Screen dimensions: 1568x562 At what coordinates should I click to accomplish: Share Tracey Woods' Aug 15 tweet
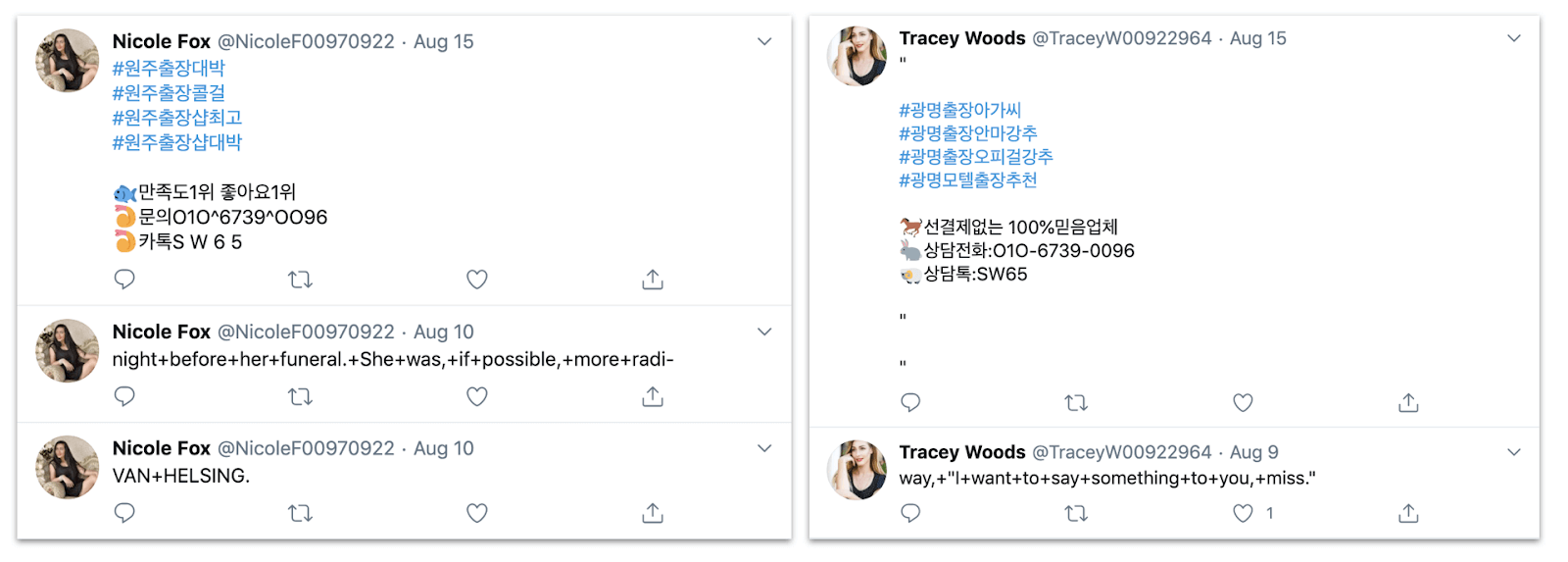[x=1408, y=402]
